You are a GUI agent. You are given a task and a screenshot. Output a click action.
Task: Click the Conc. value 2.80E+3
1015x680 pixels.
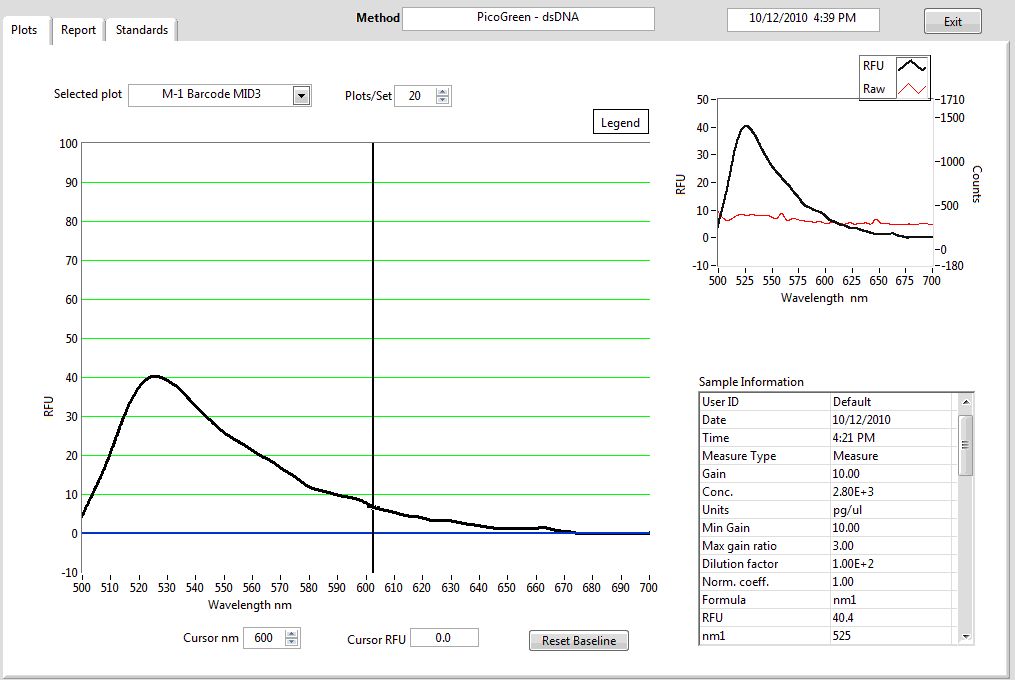(x=853, y=492)
